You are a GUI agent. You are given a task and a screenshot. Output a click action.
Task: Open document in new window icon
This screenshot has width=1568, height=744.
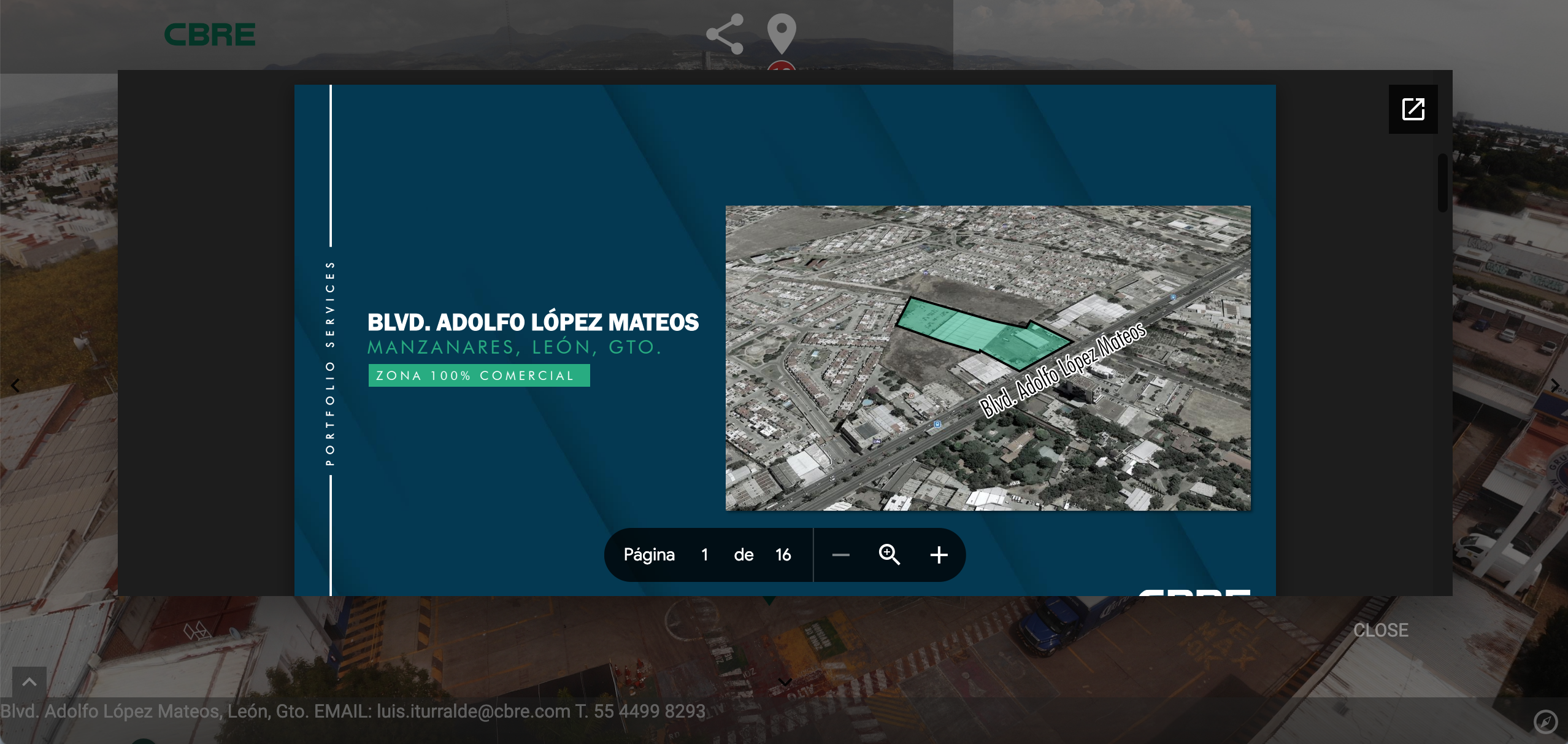pyautogui.click(x=1413, y=109)
